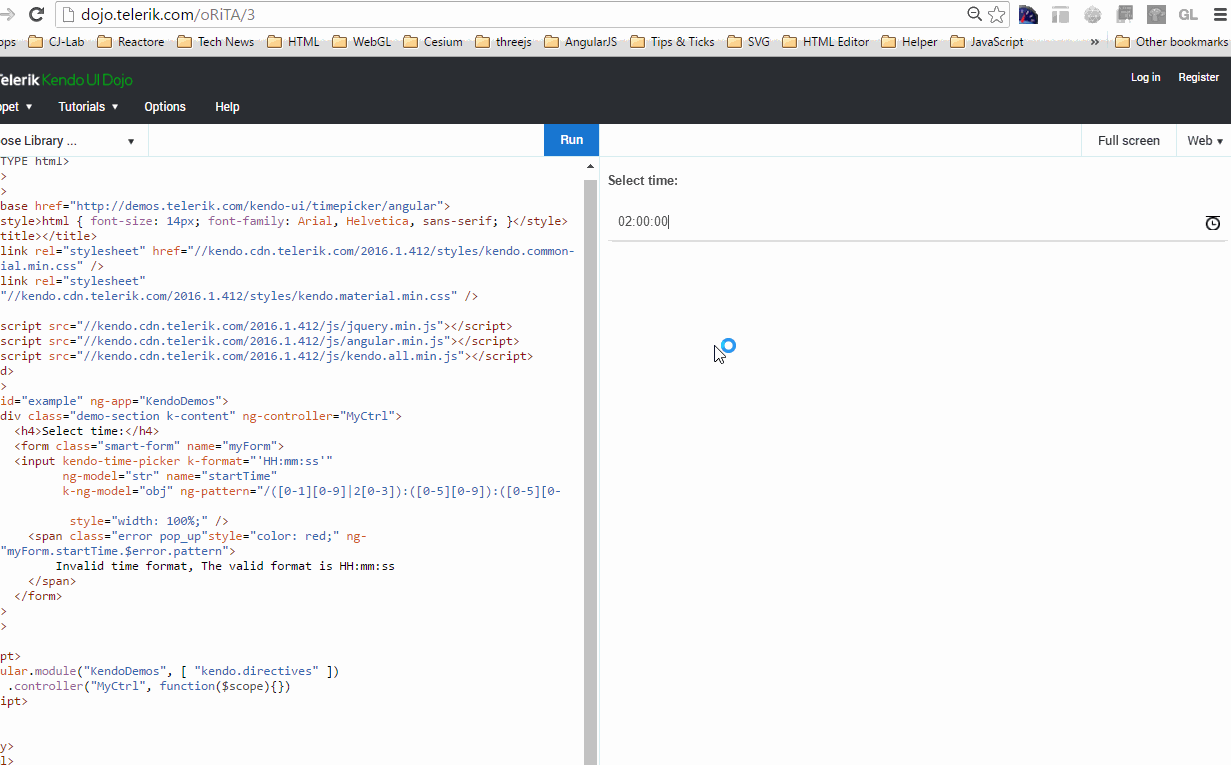Open the WebGL bookmark folder

click(362, 42)
